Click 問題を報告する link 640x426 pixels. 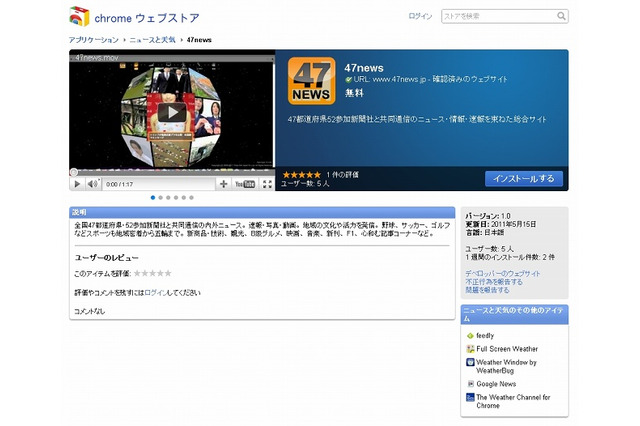click(x=487, y=290)
